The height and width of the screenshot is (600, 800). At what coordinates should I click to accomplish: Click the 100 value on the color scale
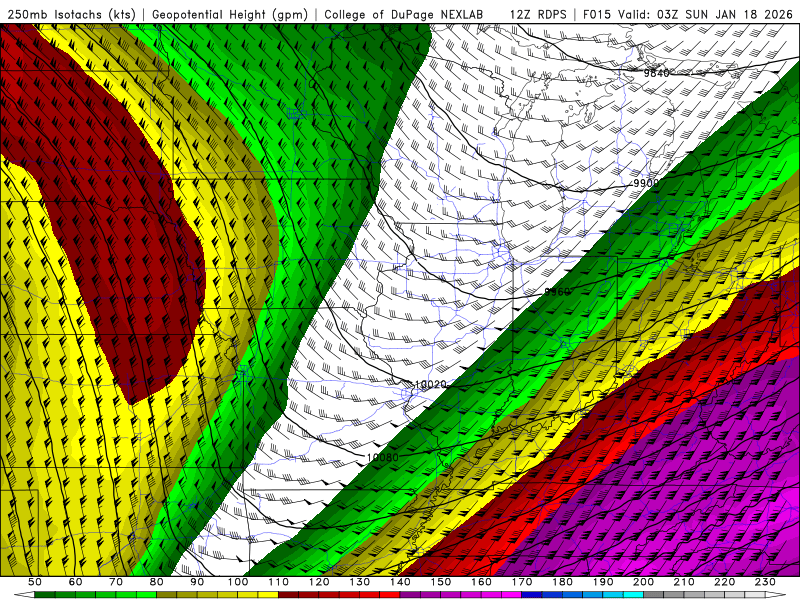pos(238,582)
